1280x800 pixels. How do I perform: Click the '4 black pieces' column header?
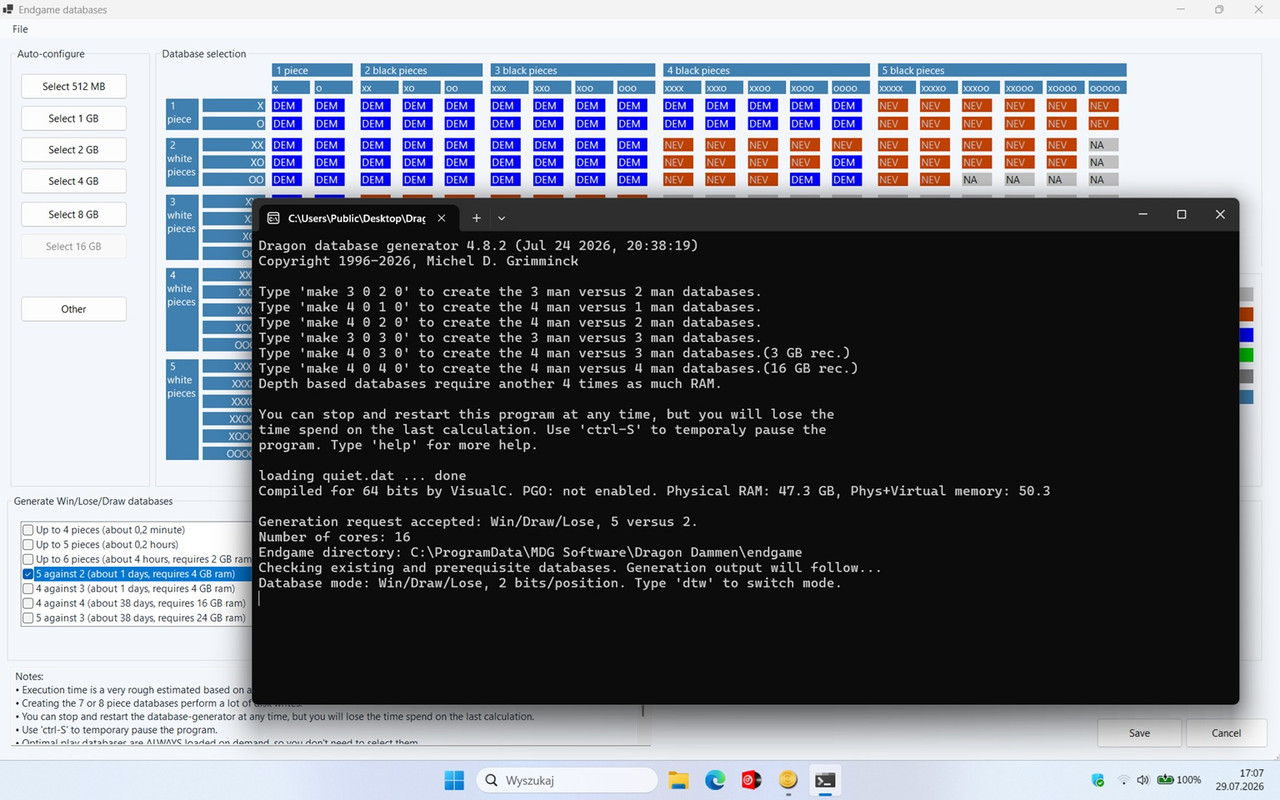pos(767,71)
